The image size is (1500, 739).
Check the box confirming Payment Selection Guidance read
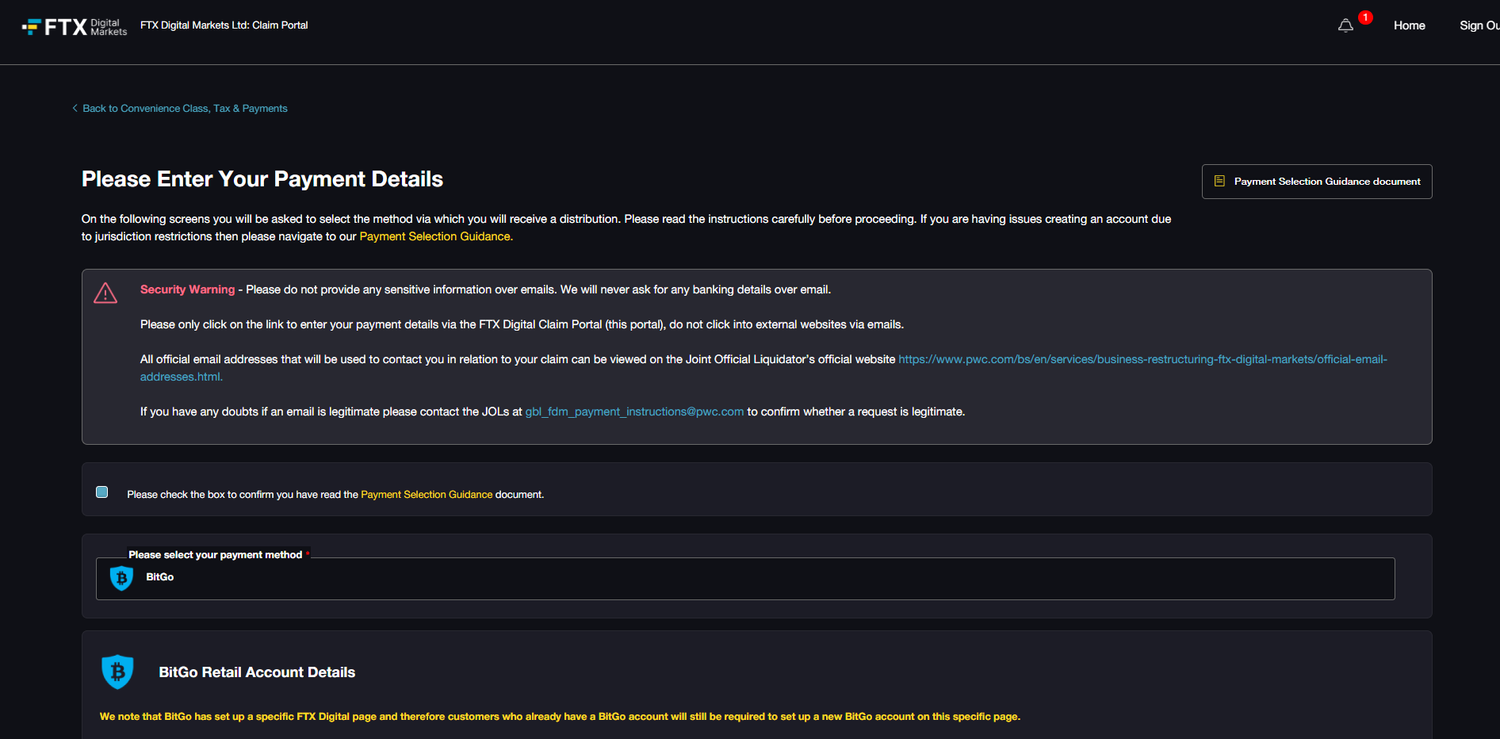(x=102, y=492)
